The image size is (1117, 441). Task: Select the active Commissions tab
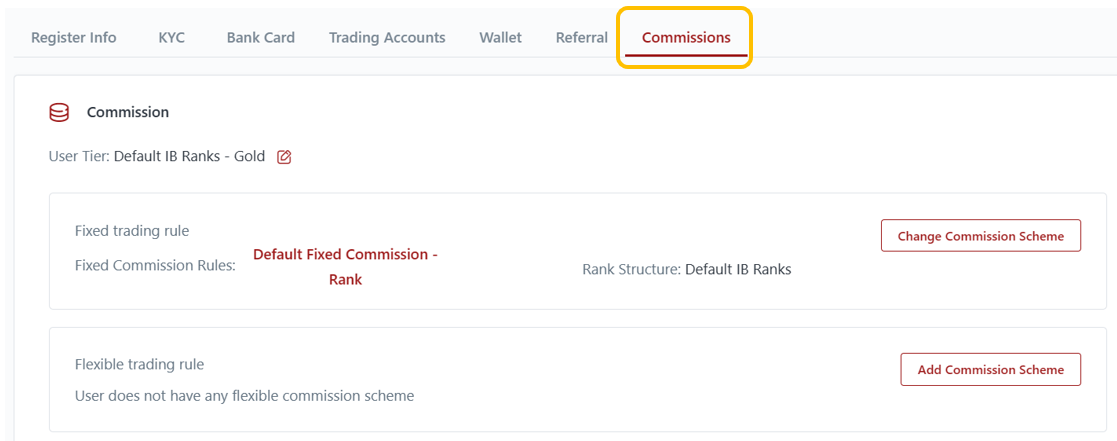pos(686,38)
